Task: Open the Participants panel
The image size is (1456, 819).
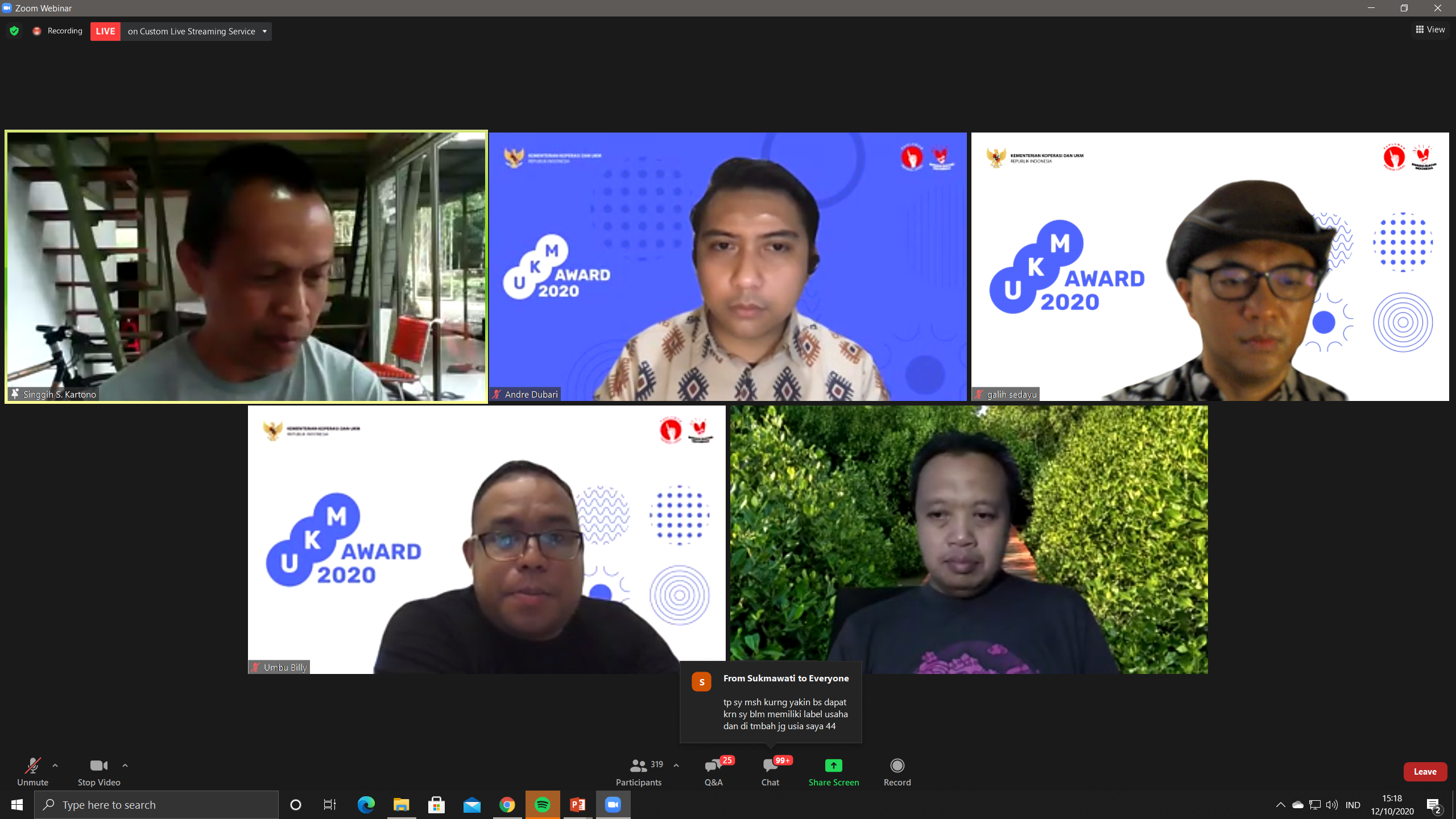Action: click(639, 771)
